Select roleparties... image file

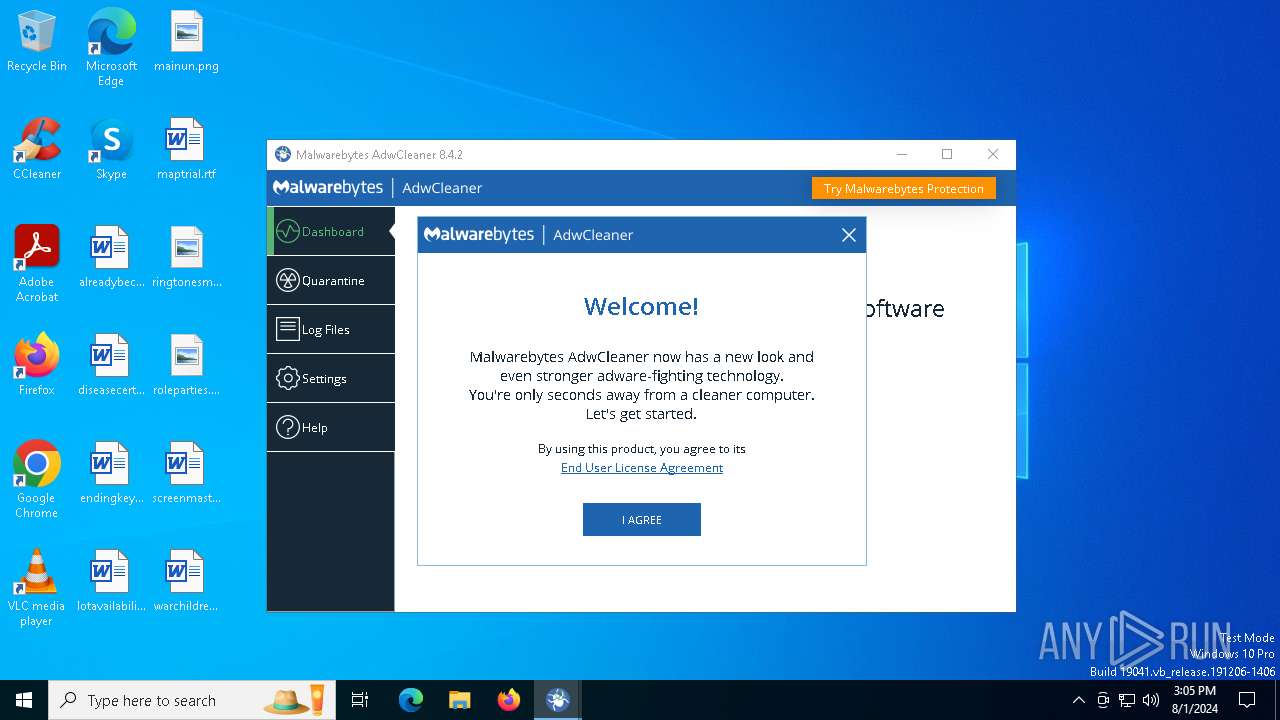(186, 366)
